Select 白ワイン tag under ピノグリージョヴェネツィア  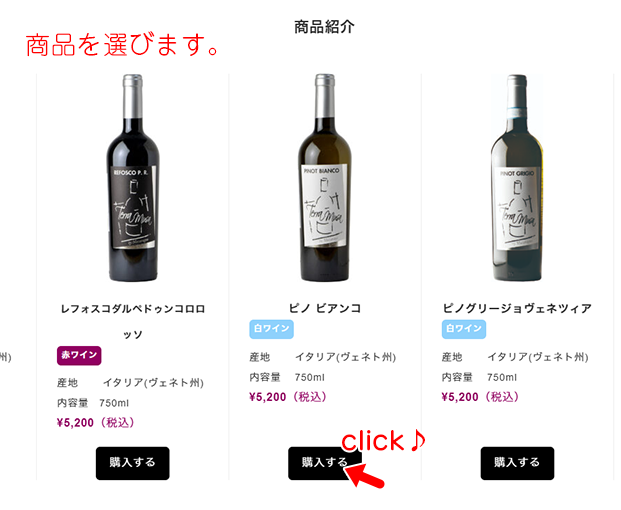[x=464, y=329]
